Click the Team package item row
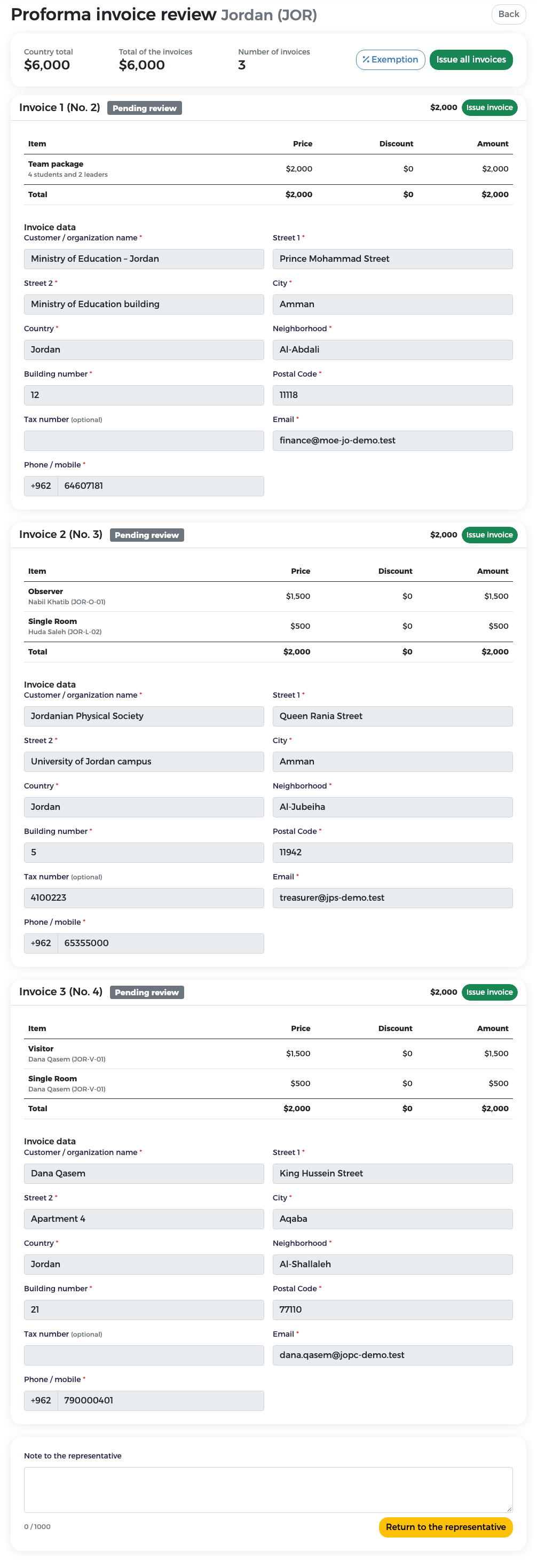The width and height of the screenshot is (537, 1568). [268, 169]
